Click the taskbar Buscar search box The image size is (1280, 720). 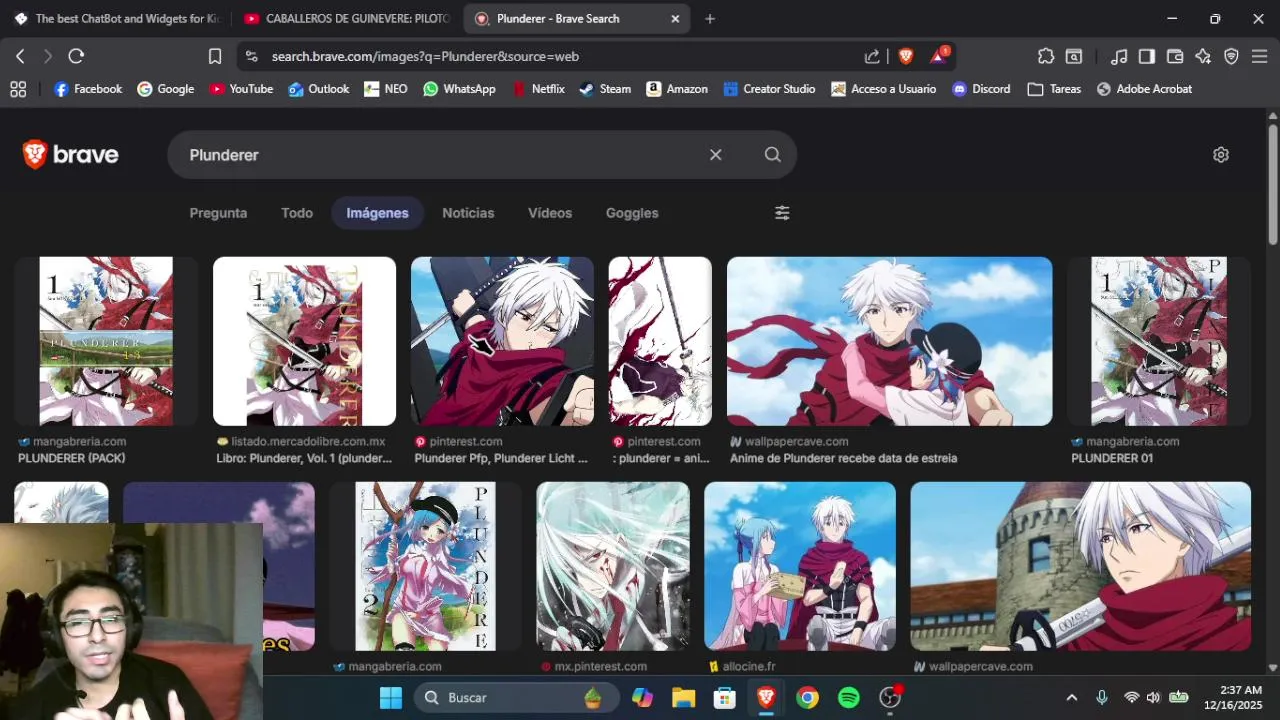point(516,698)
